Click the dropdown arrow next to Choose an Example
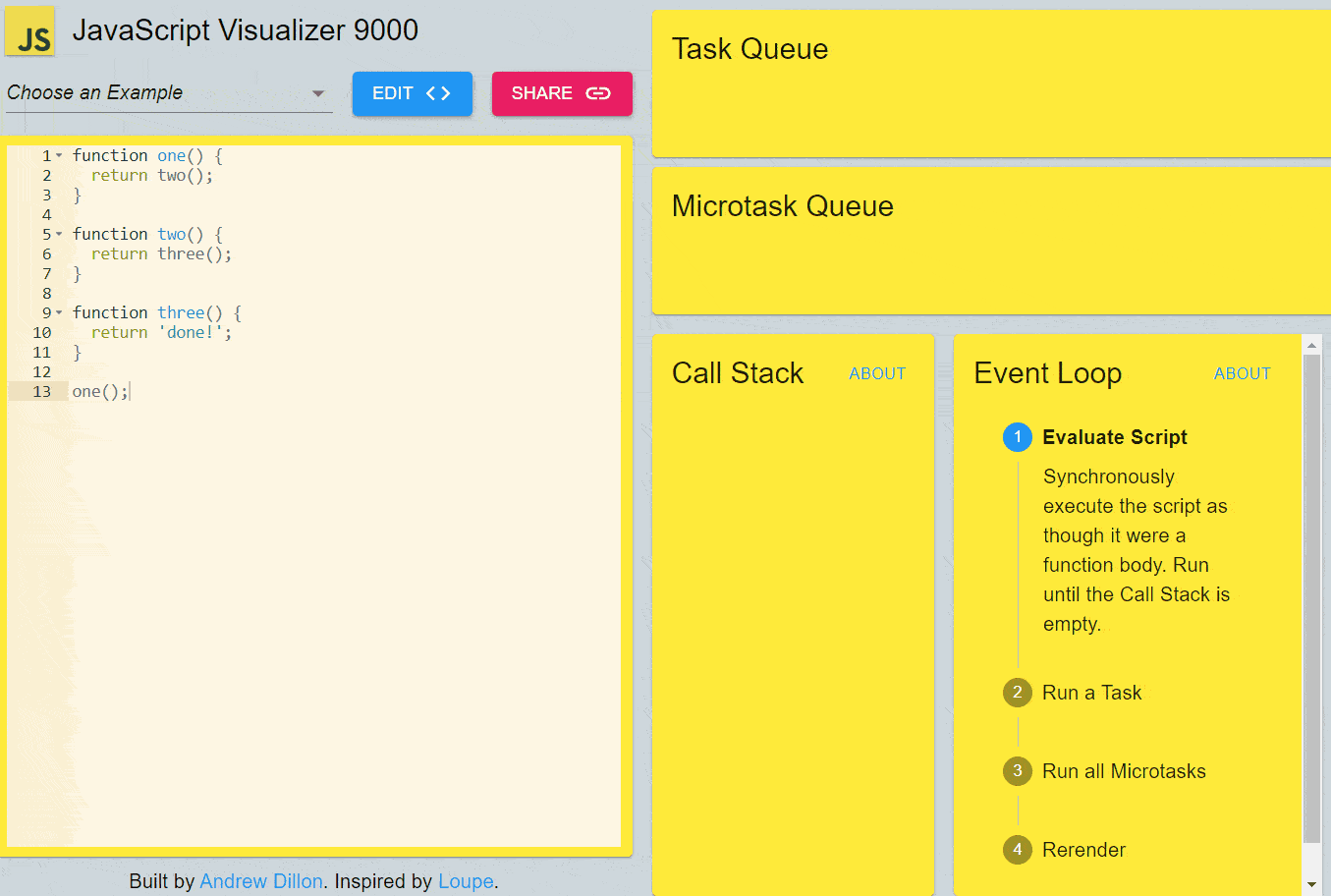This screenshot has height=896, width=1331. click(317, 92)
